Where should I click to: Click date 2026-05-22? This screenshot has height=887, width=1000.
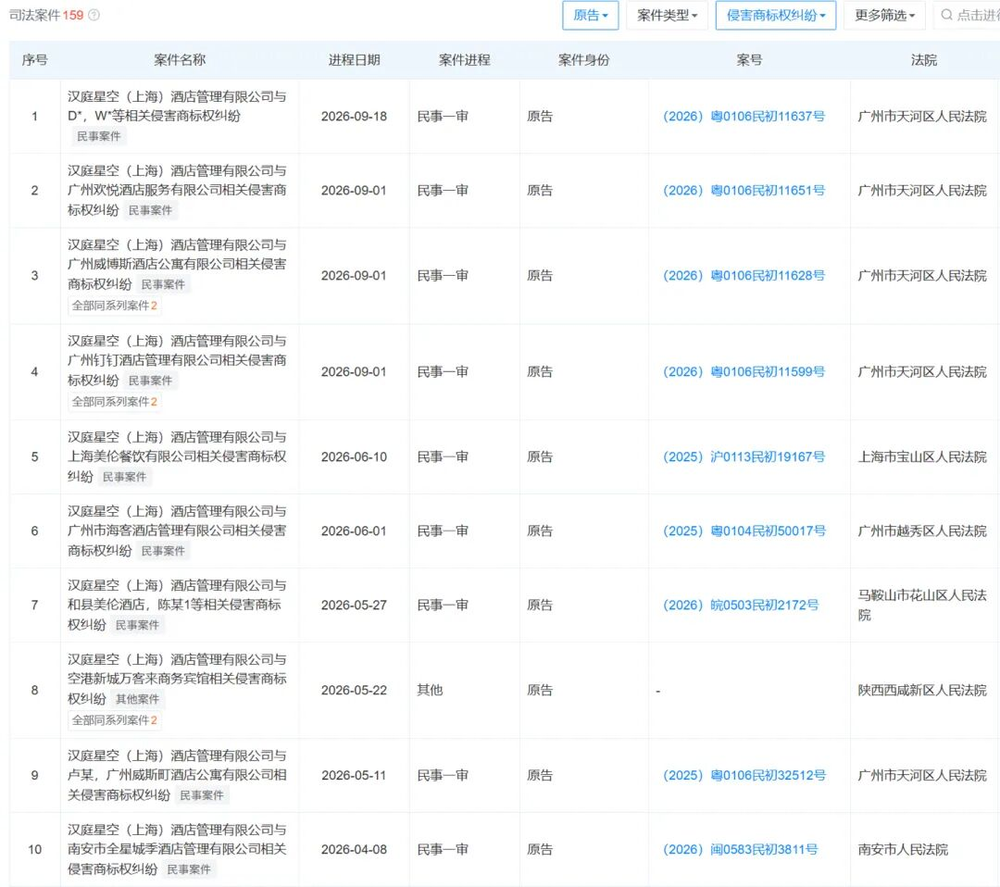click(354, 690)
